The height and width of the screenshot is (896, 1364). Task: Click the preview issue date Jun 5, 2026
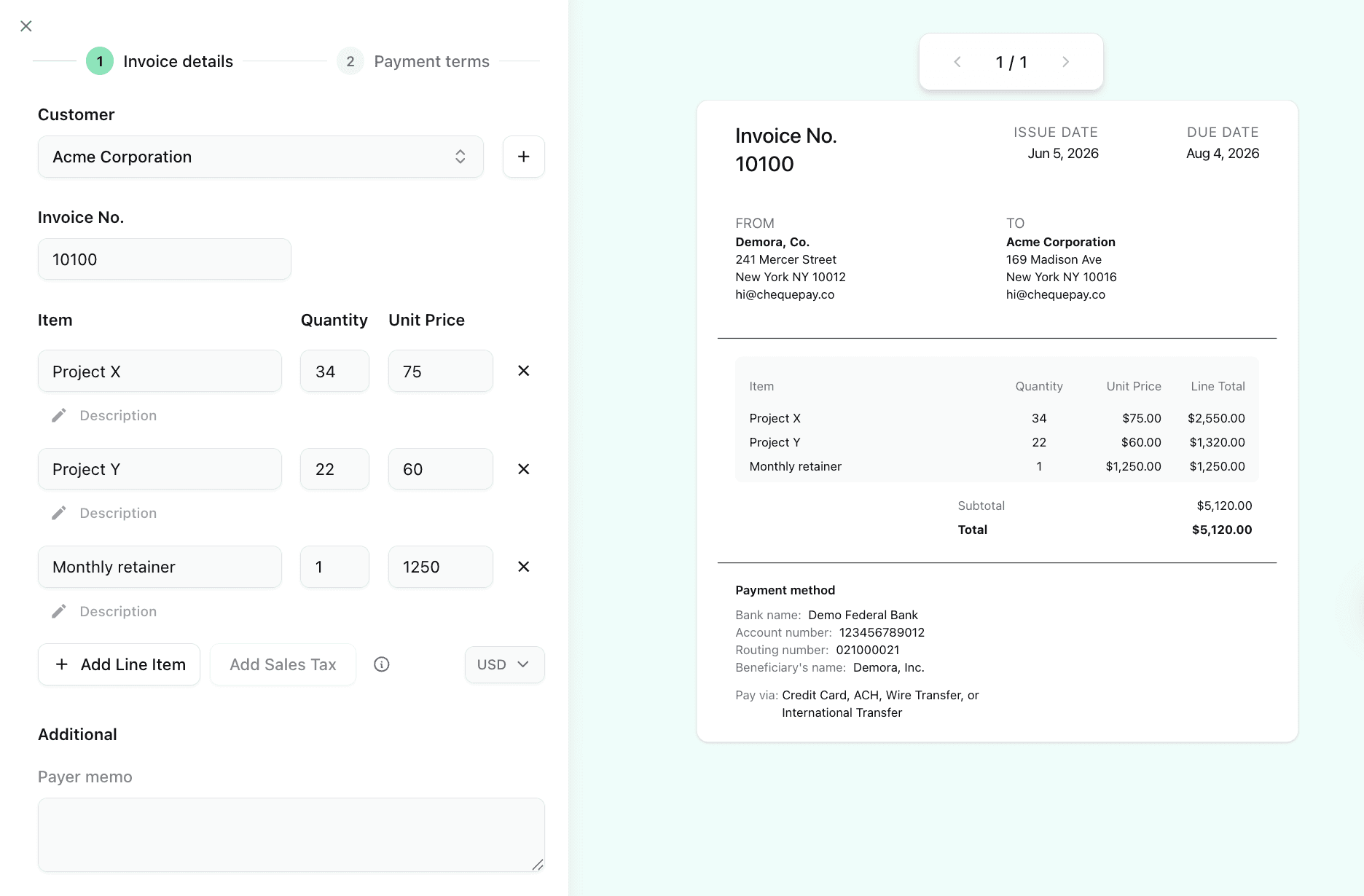coord(1063,153)
